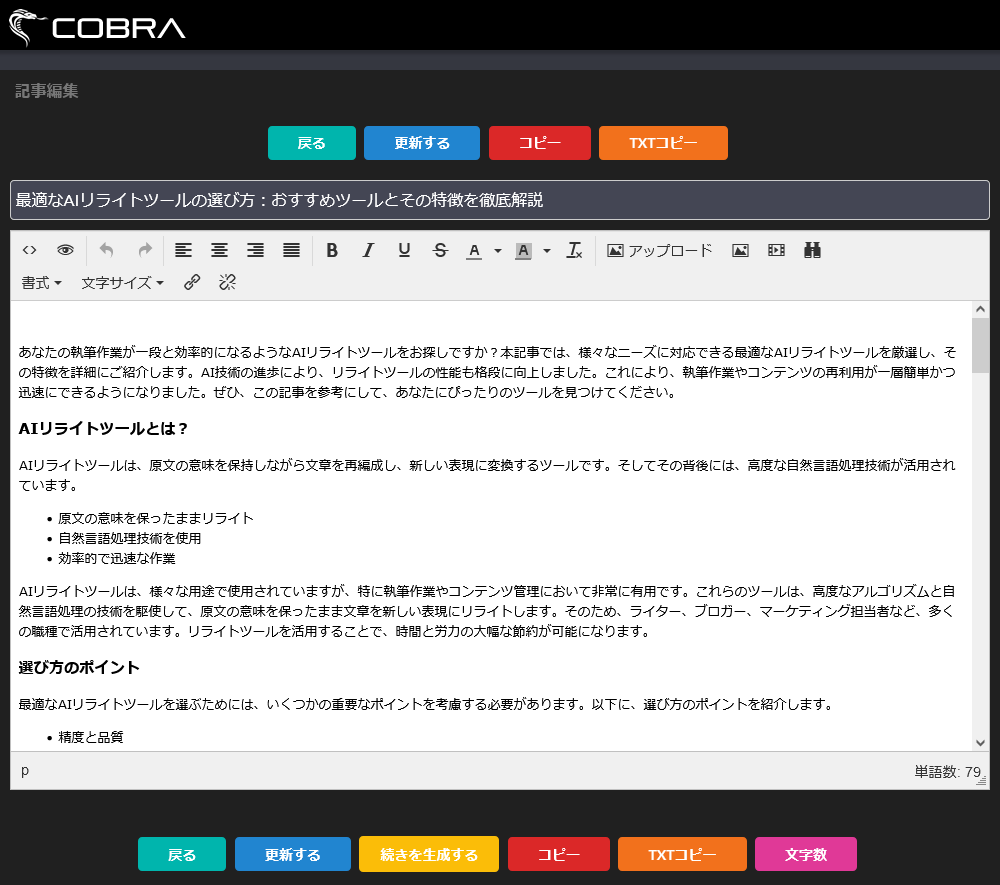The height and width of the screenshot is (885, 1000).
Task: Click the undo arrow icon
Action: (107, 250)
